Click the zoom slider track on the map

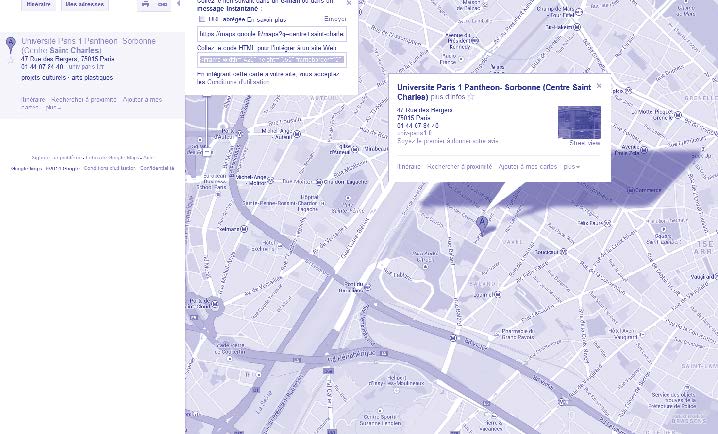pyautogui.click(x=207, y=121)
